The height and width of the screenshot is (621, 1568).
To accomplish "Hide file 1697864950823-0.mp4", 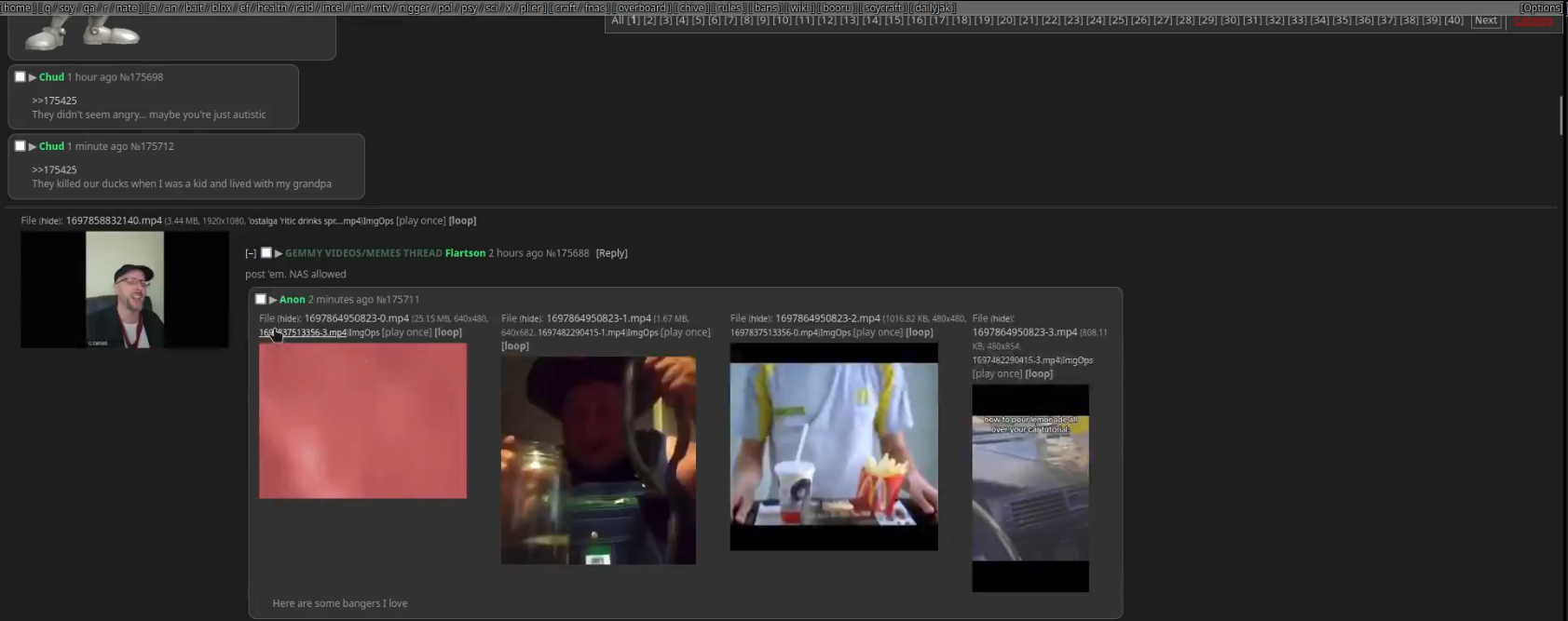I will click(289, 318).
